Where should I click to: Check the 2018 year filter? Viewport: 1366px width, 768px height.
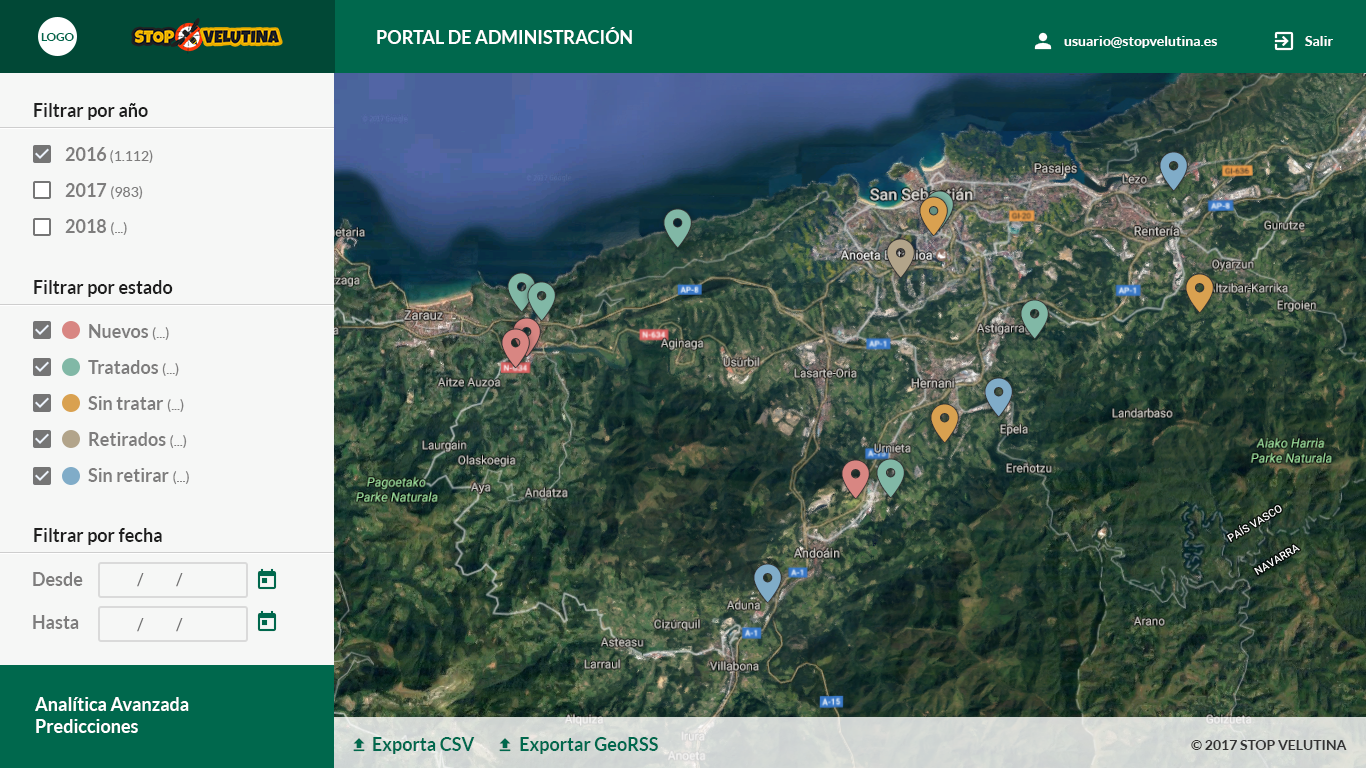pos(42,226)
